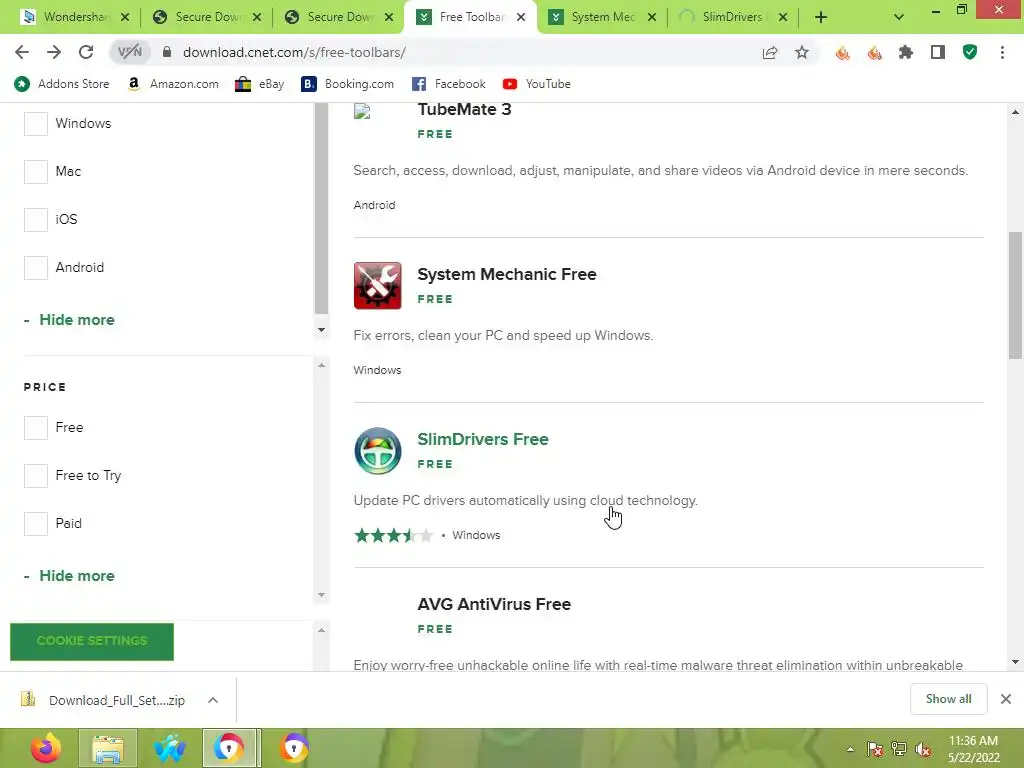Tick the Android platform checkbox
Image resolution: width=1024 pixels, height=768 pixels.
(36, 268)
